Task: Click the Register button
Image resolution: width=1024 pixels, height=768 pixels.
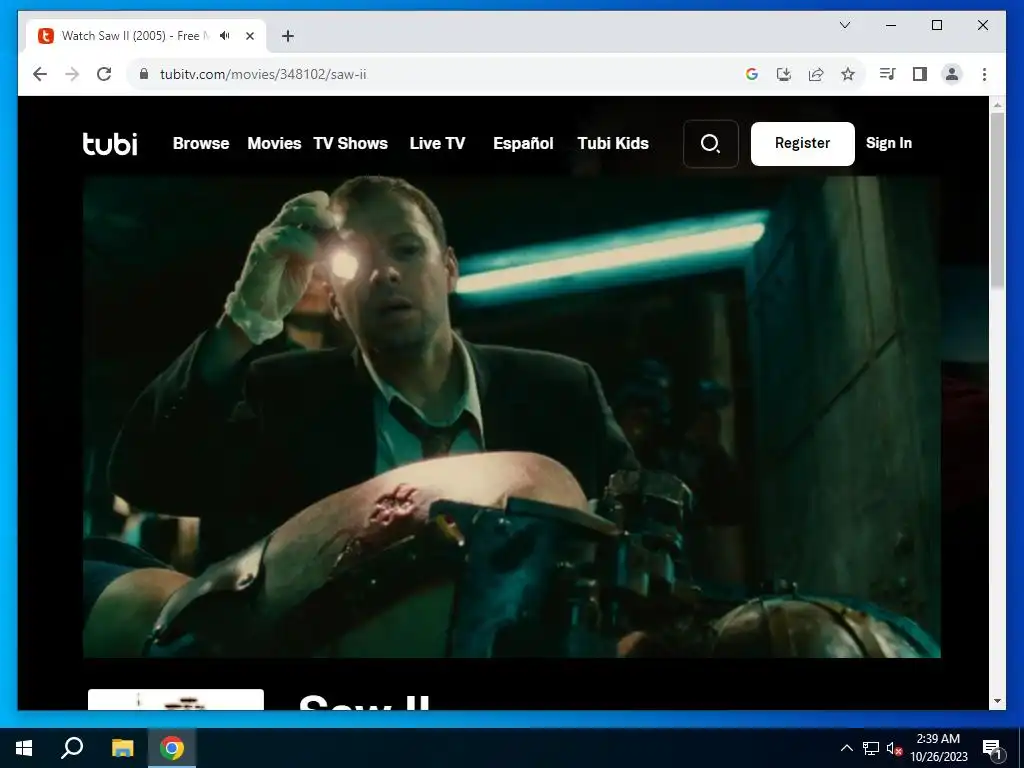Action: pyautogui.click(x=803, y=144)
